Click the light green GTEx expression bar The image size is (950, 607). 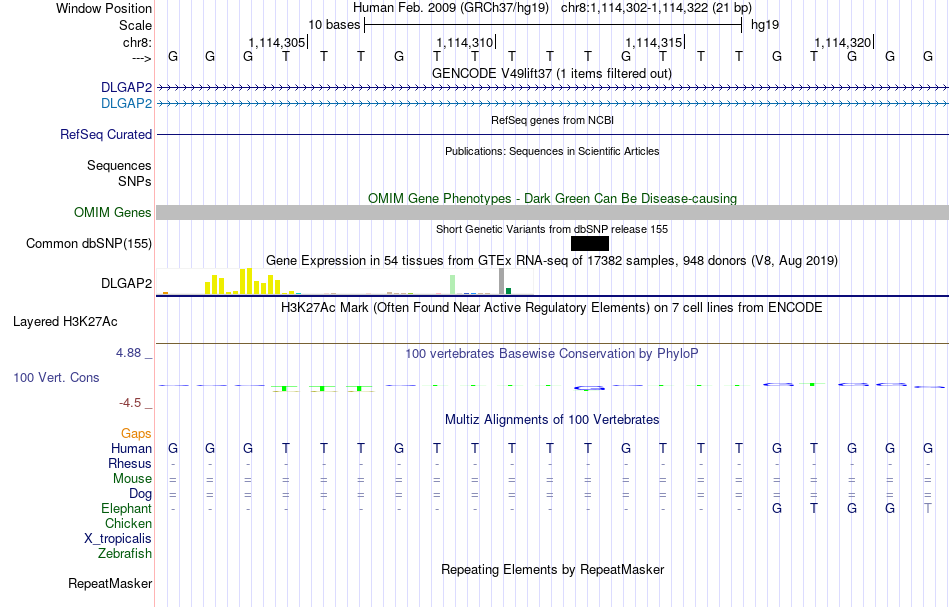click(x=452, y=285)
